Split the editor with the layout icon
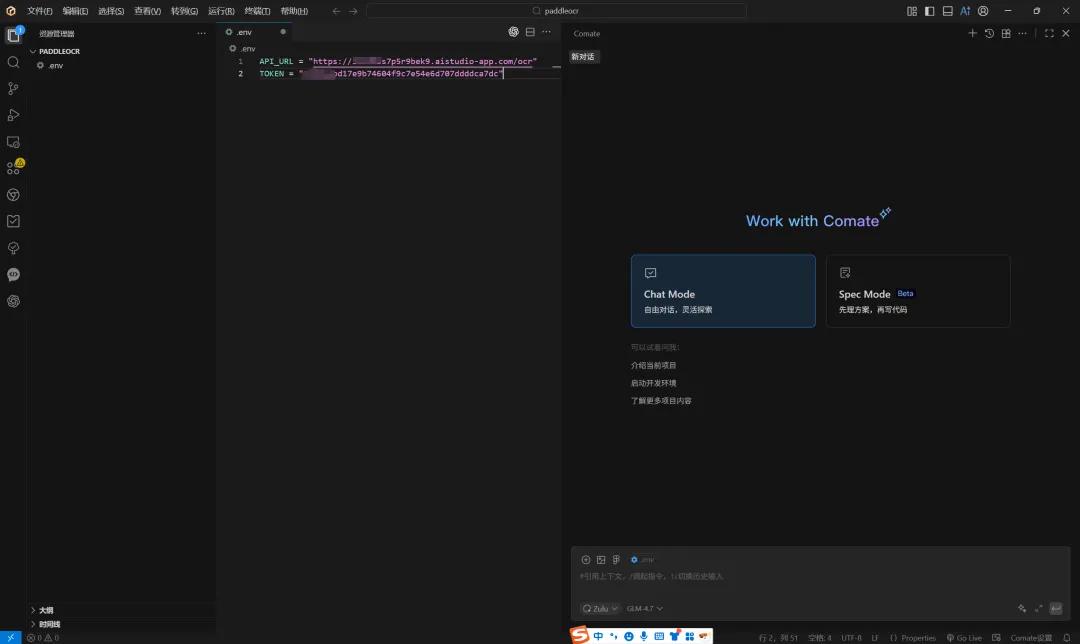This screenshot has height=644, width=1080. coord(530,32)
